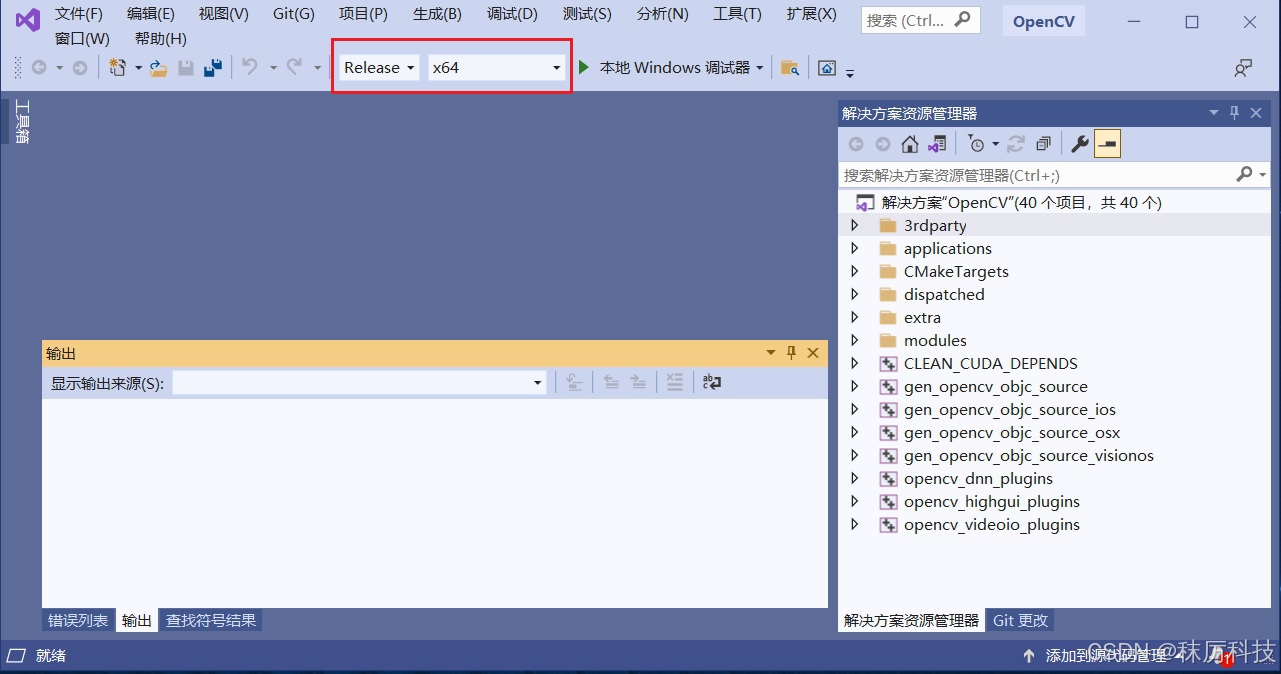Select opencv_highgui_plugins project
Screen dimensions: 1281x674
992,502
